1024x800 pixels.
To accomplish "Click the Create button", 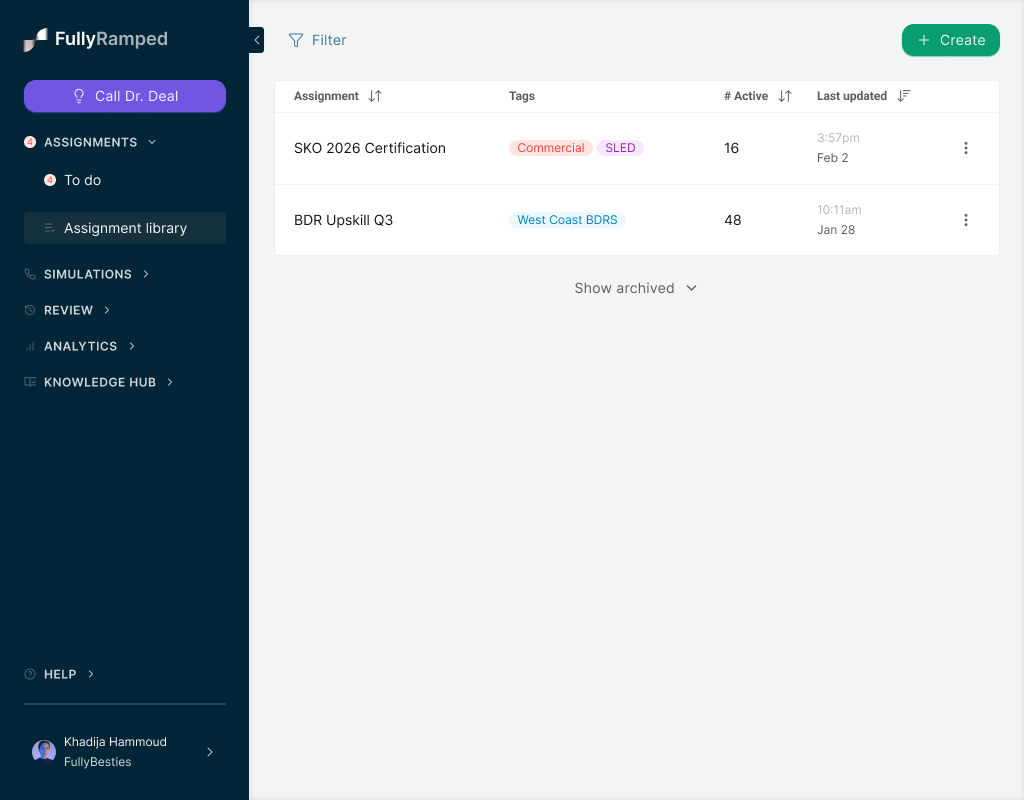I will (x=950, y=40).
